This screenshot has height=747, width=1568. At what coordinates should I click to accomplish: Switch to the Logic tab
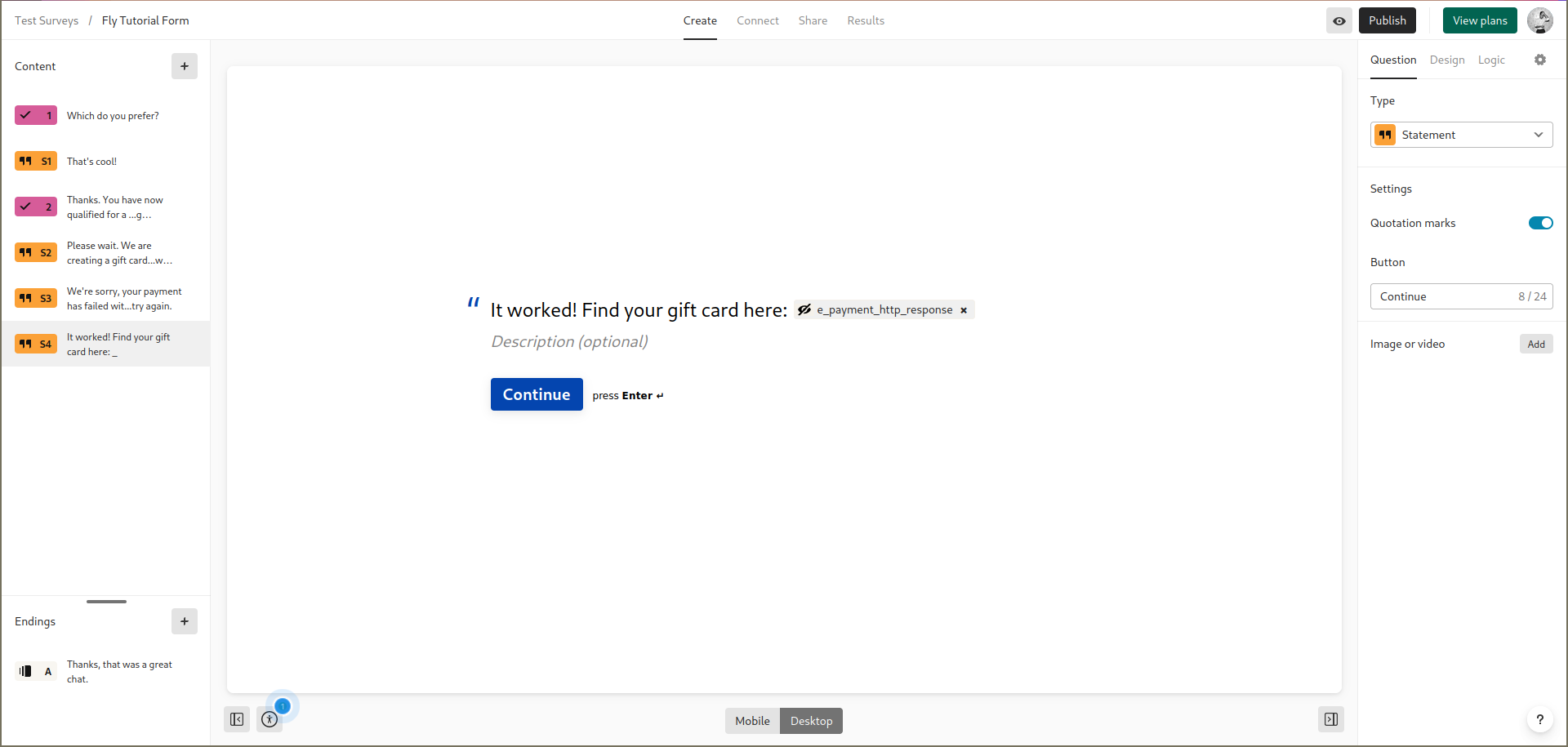1491,60
